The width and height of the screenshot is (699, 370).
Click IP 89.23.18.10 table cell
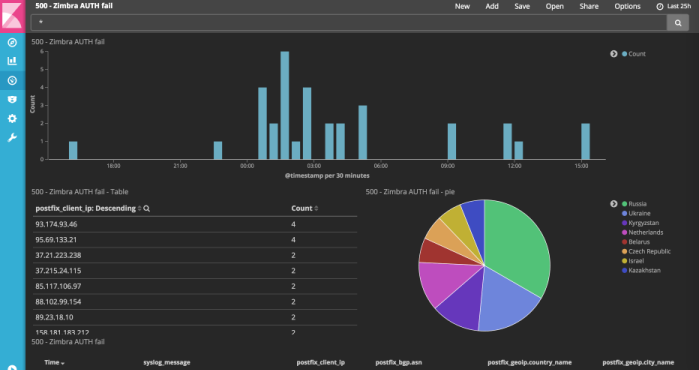tap(54, 317)
